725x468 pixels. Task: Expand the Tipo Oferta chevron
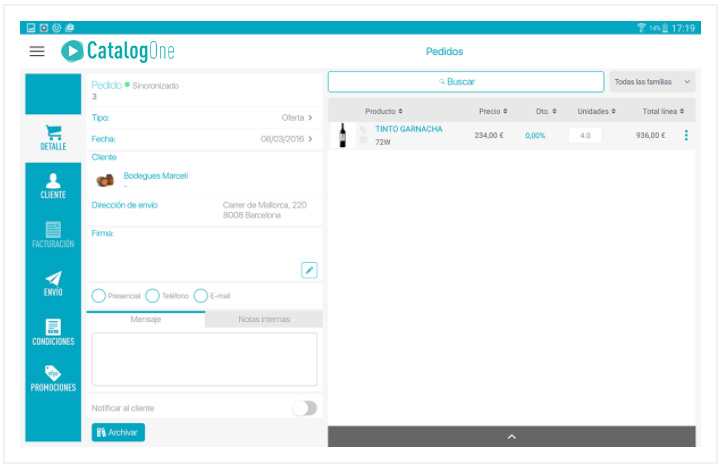pos(310,118)
